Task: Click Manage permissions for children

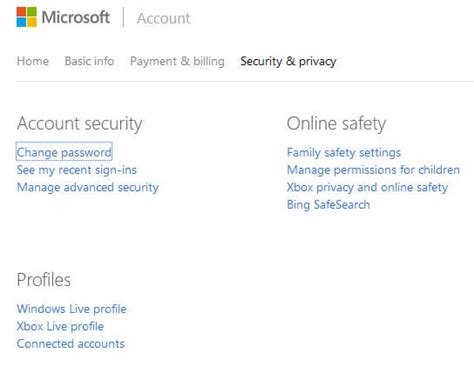Action: (x=373, y=170)
